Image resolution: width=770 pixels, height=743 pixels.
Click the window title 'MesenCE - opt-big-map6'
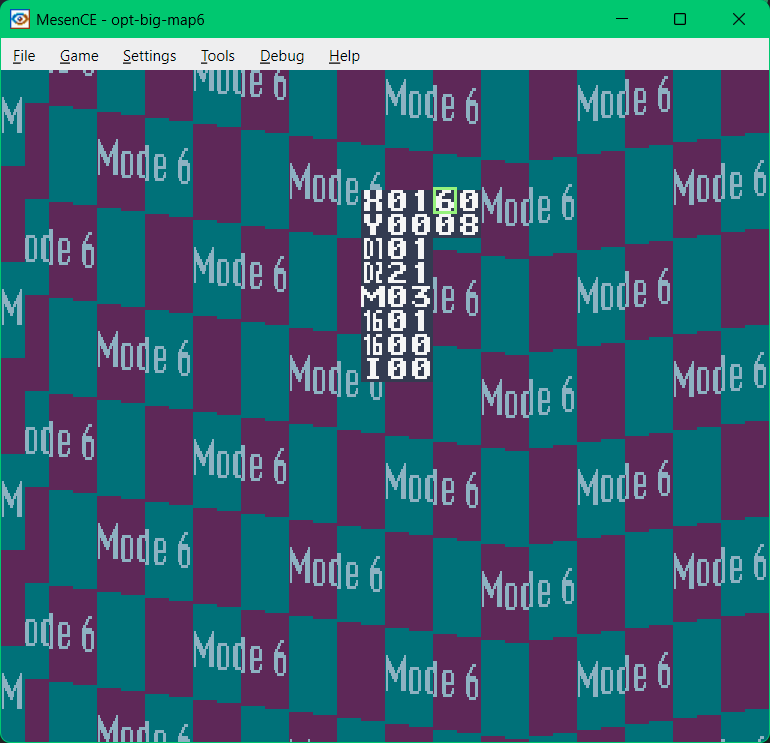[120, 20]
